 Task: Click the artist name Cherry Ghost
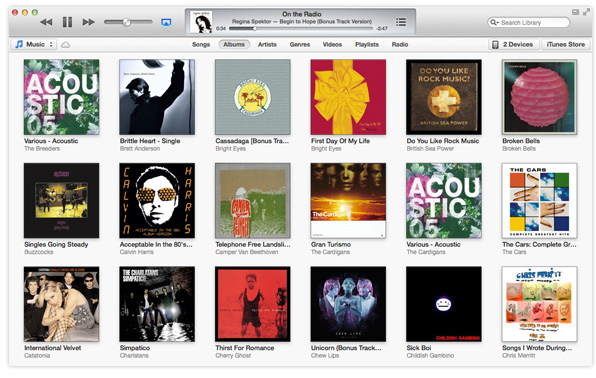point(233,356)
